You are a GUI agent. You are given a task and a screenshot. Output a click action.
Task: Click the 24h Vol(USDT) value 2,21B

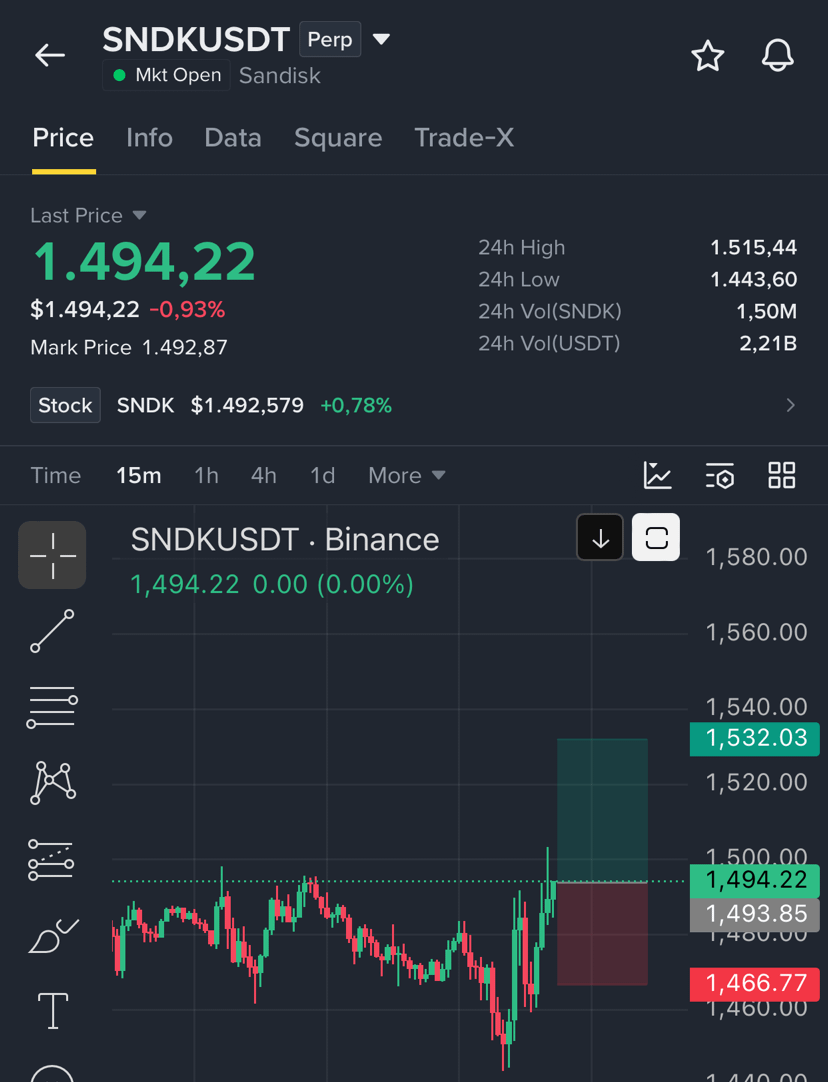tap(768, 344)
